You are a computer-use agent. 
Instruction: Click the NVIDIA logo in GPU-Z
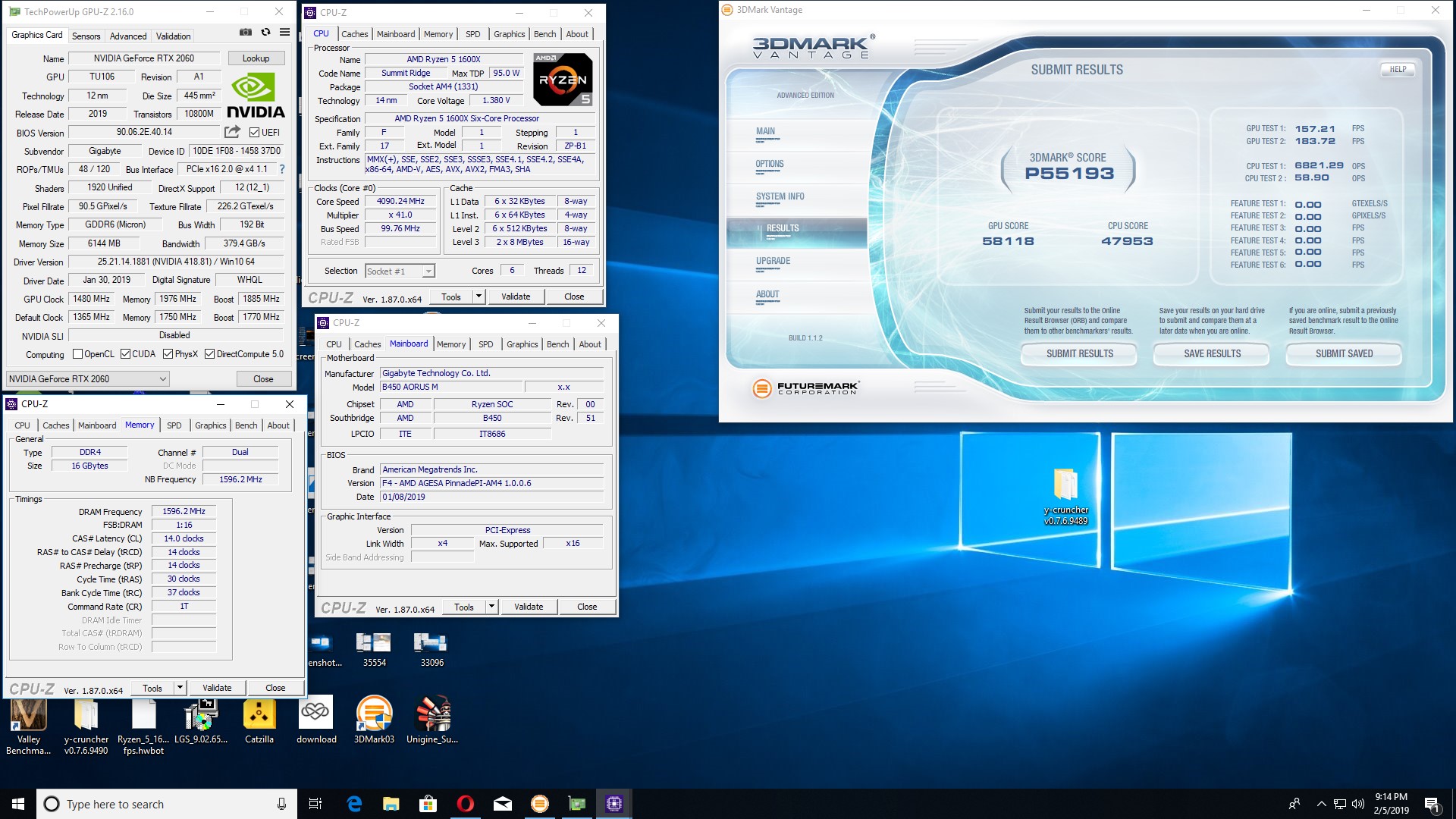pos(256,96)
